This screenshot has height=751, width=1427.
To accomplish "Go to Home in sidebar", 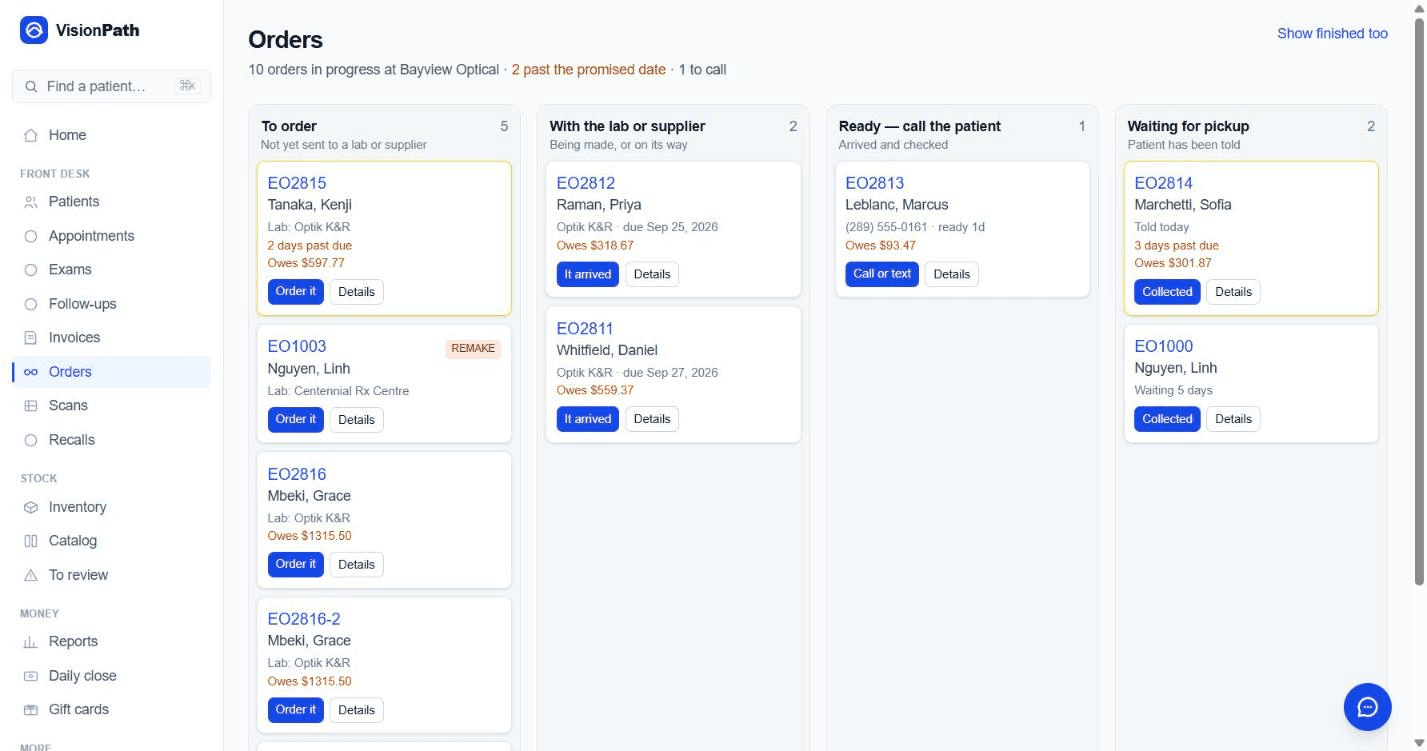I will [111, 136].
